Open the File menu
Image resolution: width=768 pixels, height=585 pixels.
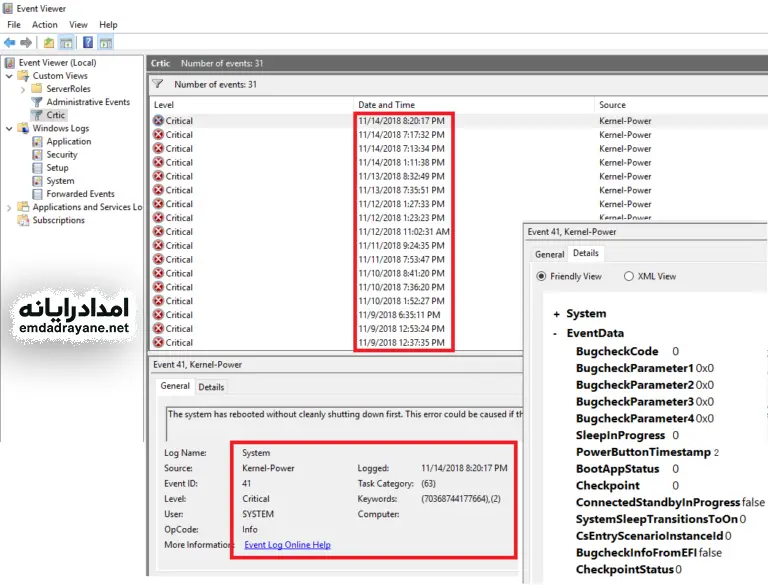pyautogui.click(x=14, y=24)
